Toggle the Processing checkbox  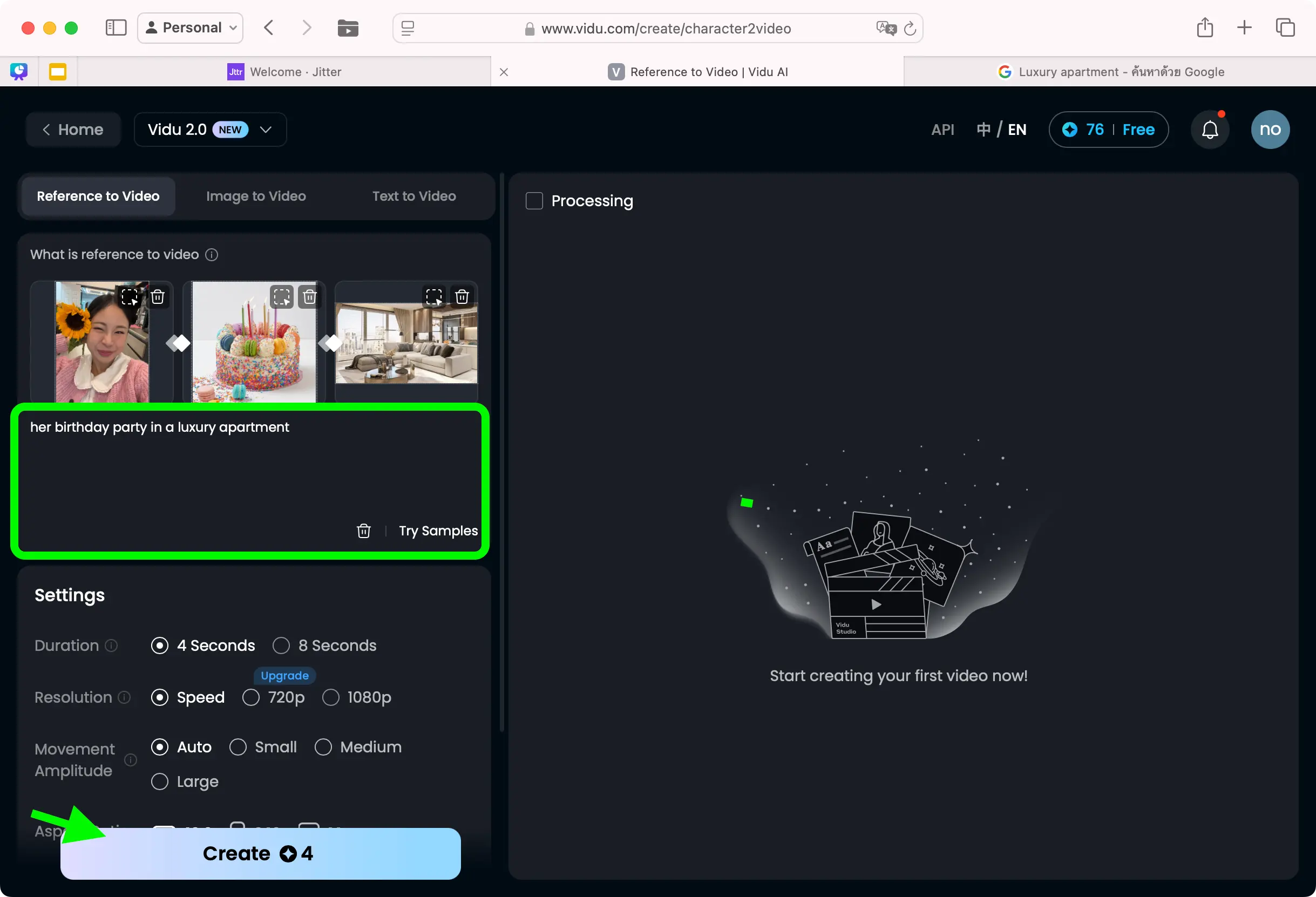point(534,201)
